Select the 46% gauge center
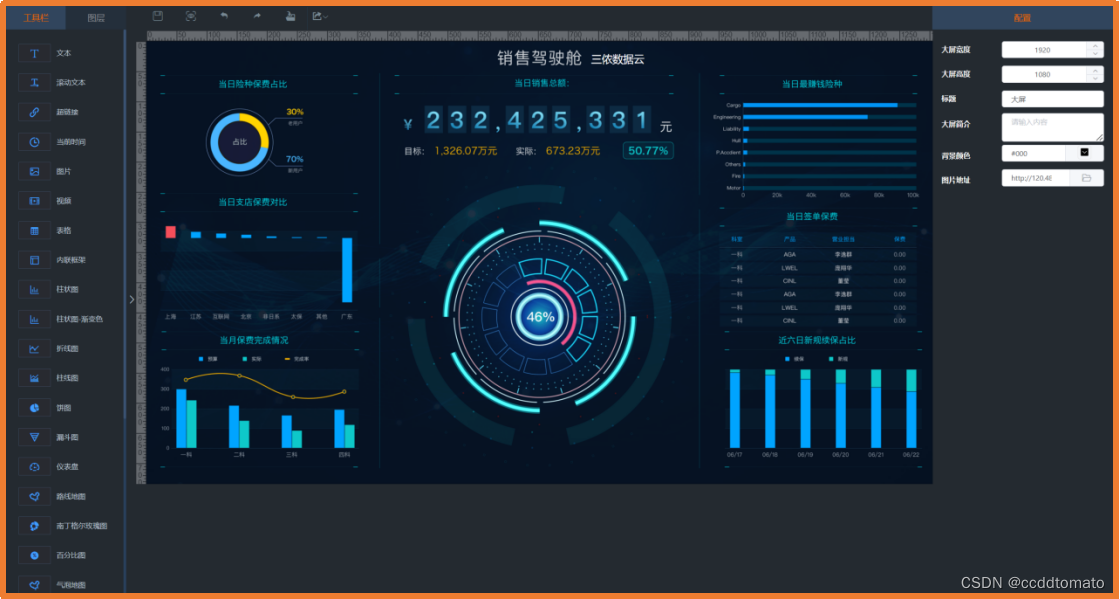The height and width of the screenshot is (599, 1120). point(541,316)
